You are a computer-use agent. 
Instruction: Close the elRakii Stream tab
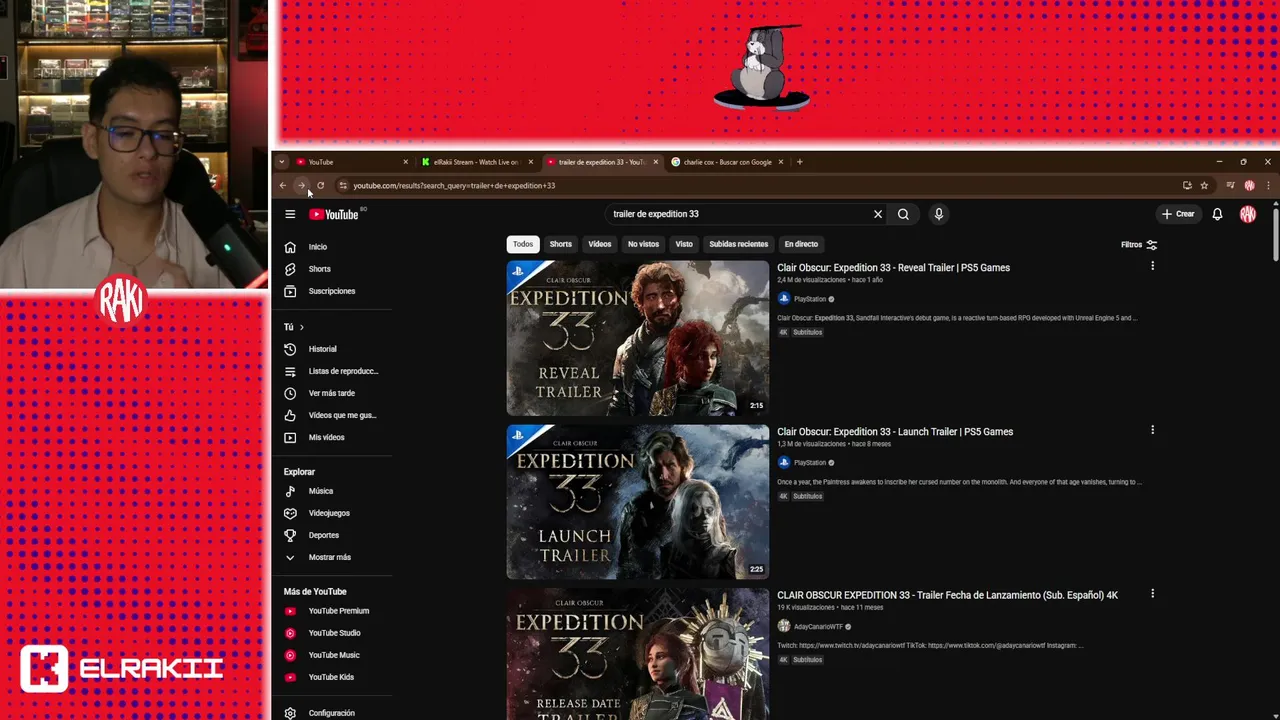coord(530,162)
